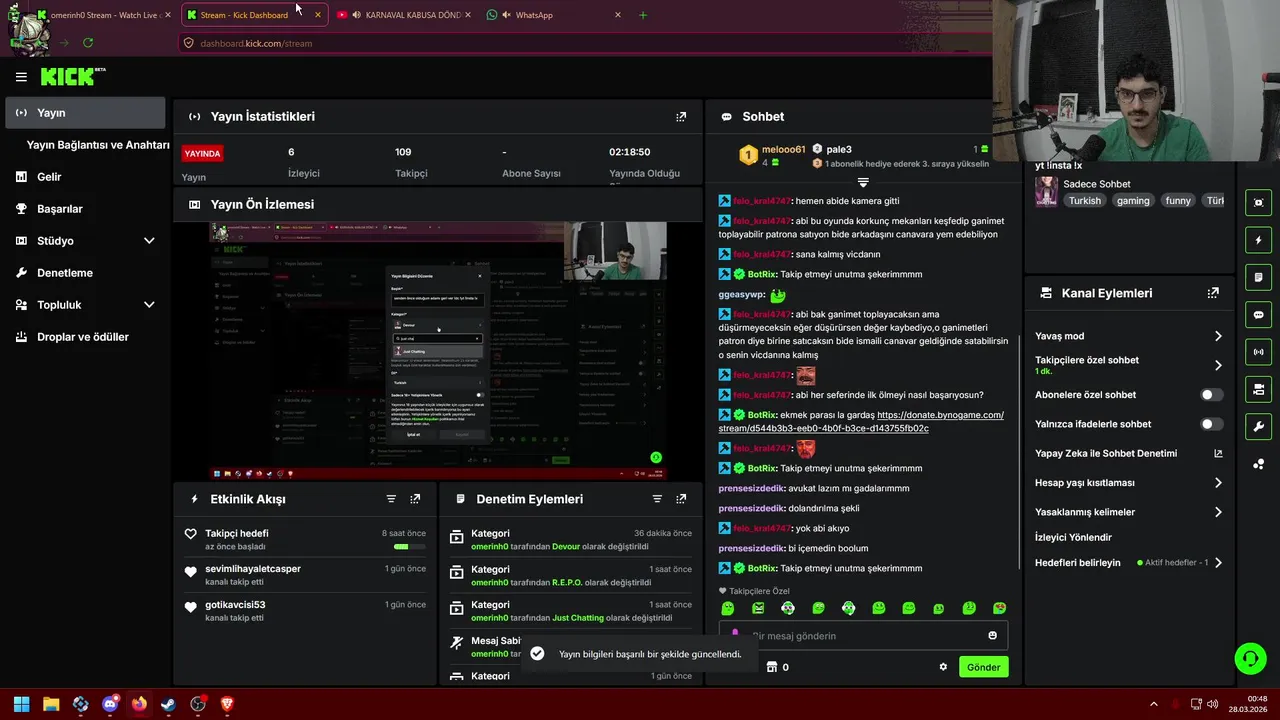Image resolution: width=1280 pixels, height=720 pixels.
Task: Pop out the Denetim Eylemleri panel
Action: coord(681,499)
